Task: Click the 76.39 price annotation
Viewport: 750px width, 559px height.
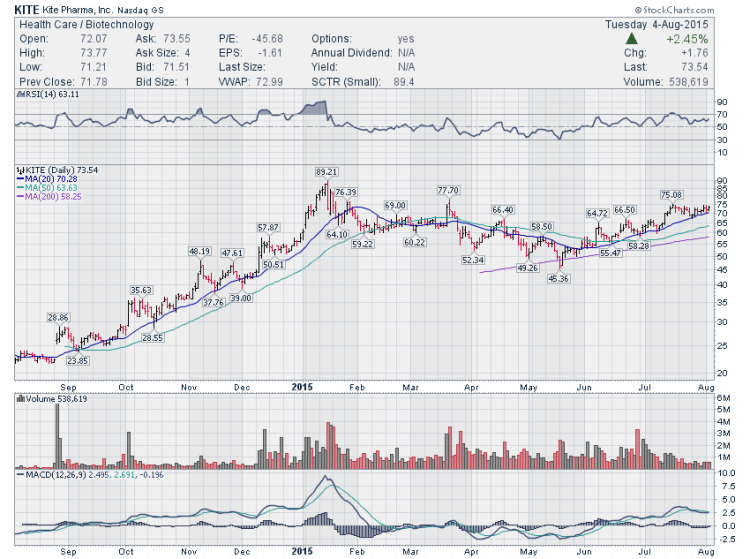Action: click(346, 192)
